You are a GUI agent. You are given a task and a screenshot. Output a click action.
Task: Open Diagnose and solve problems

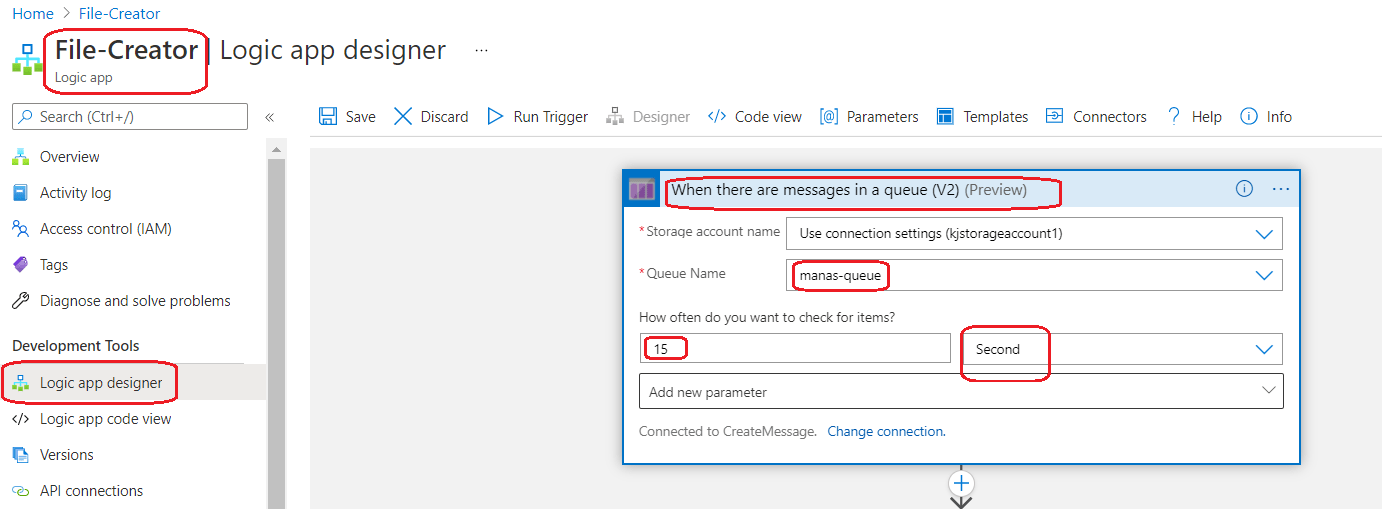point(133,301)
